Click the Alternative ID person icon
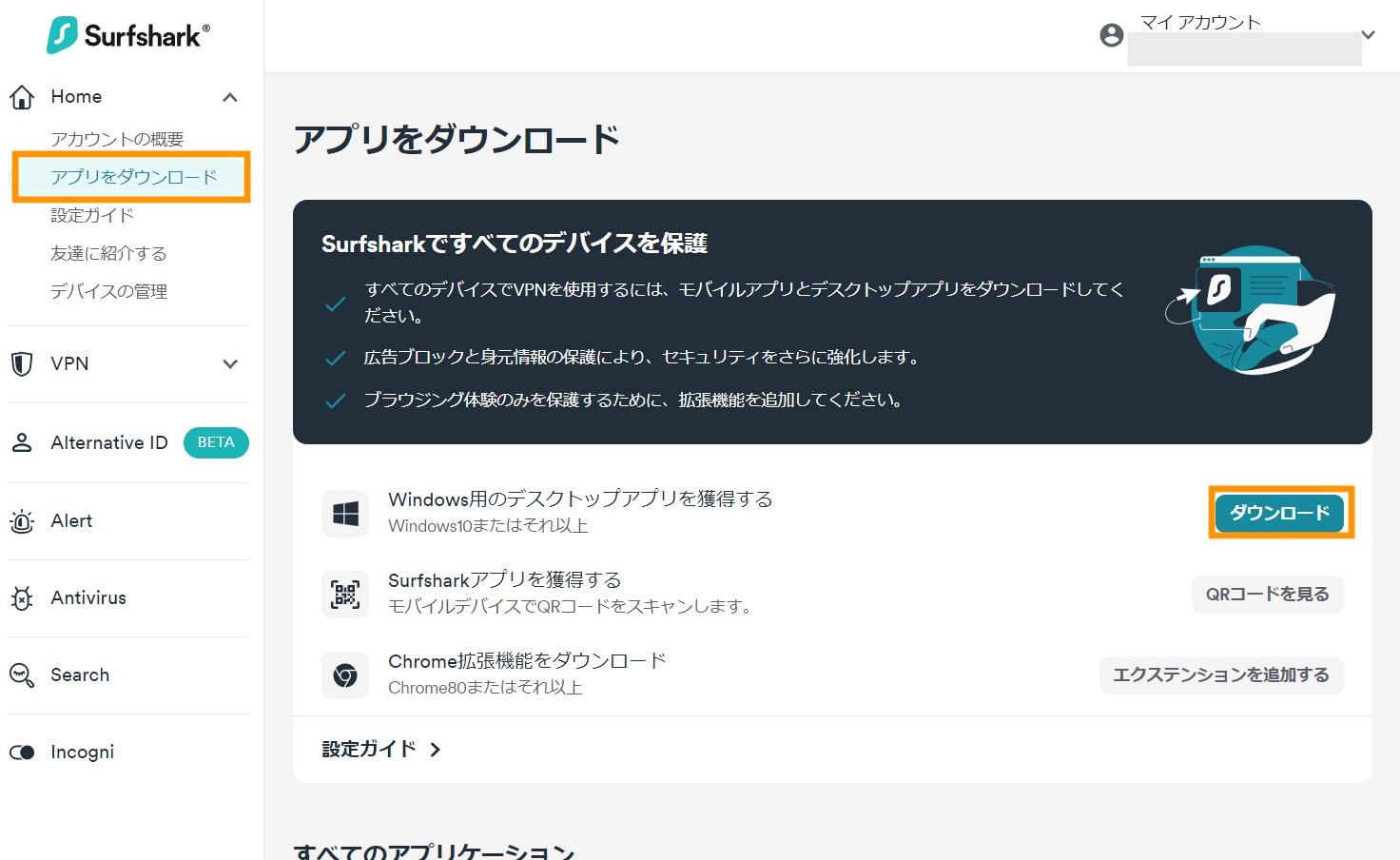The image size is (1400, 860). point(22,442)
